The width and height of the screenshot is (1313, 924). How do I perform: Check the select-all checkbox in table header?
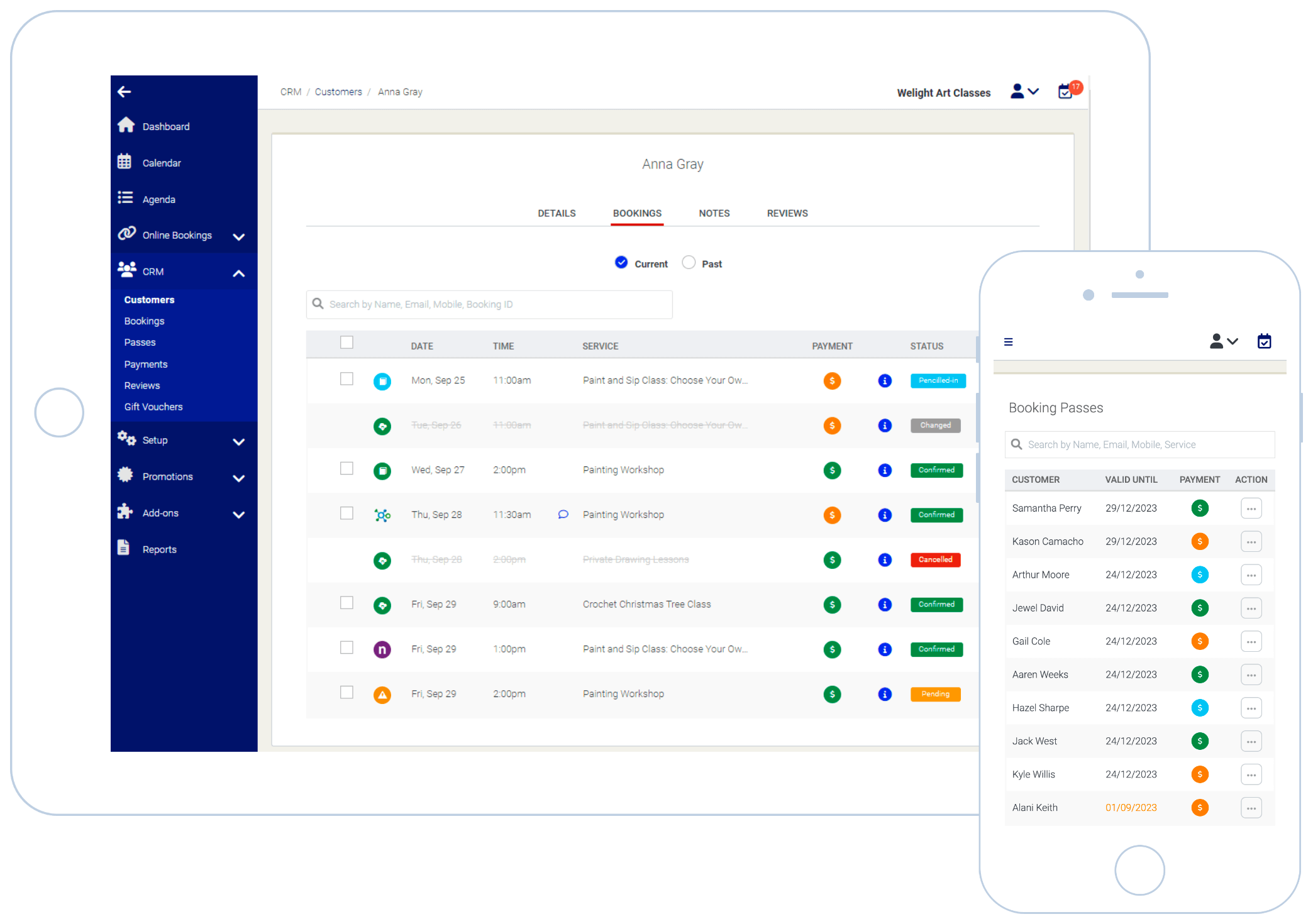(x=346, y=343)
